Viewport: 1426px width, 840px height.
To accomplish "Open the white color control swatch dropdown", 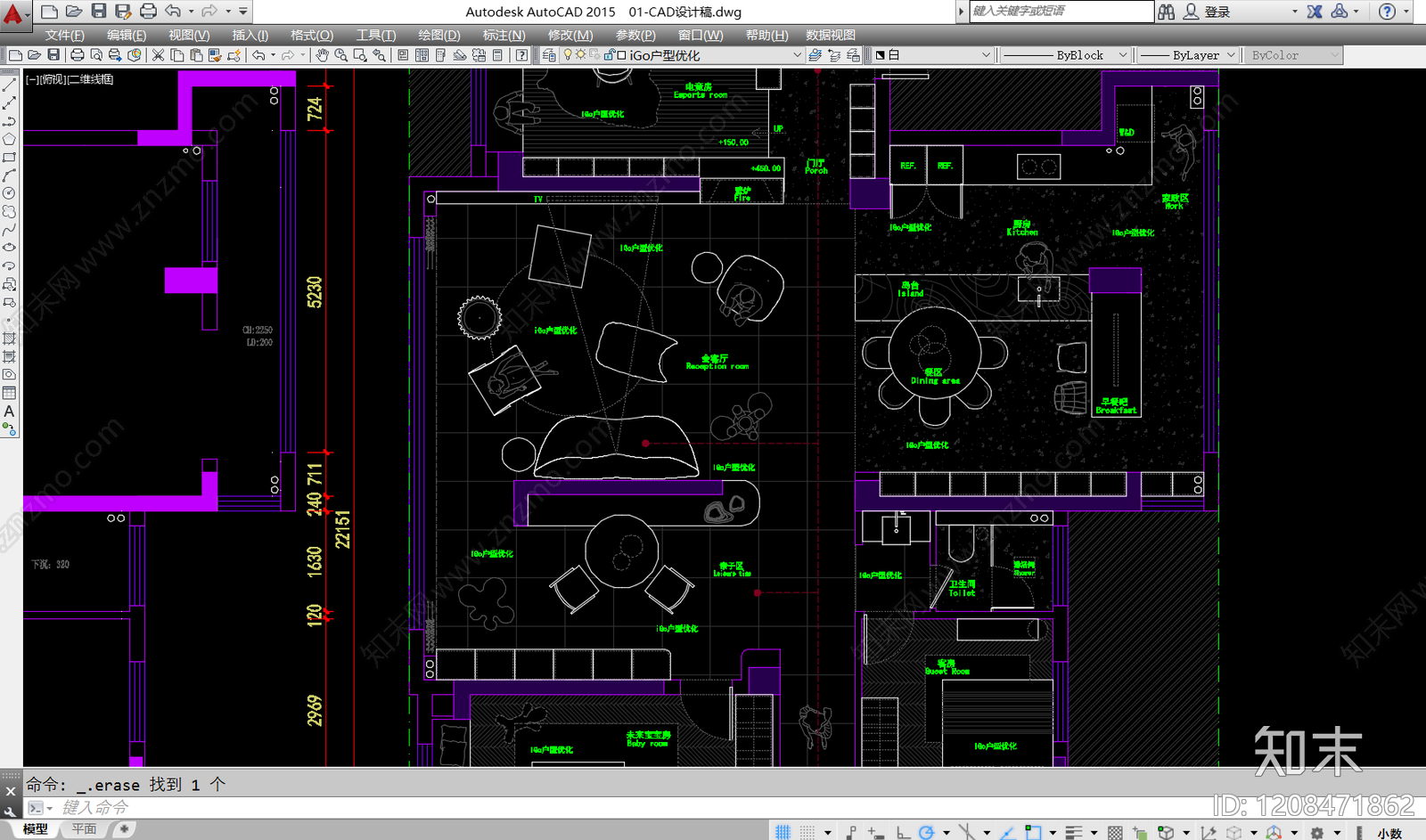I will pyautogui.click(x=933, y=55).
